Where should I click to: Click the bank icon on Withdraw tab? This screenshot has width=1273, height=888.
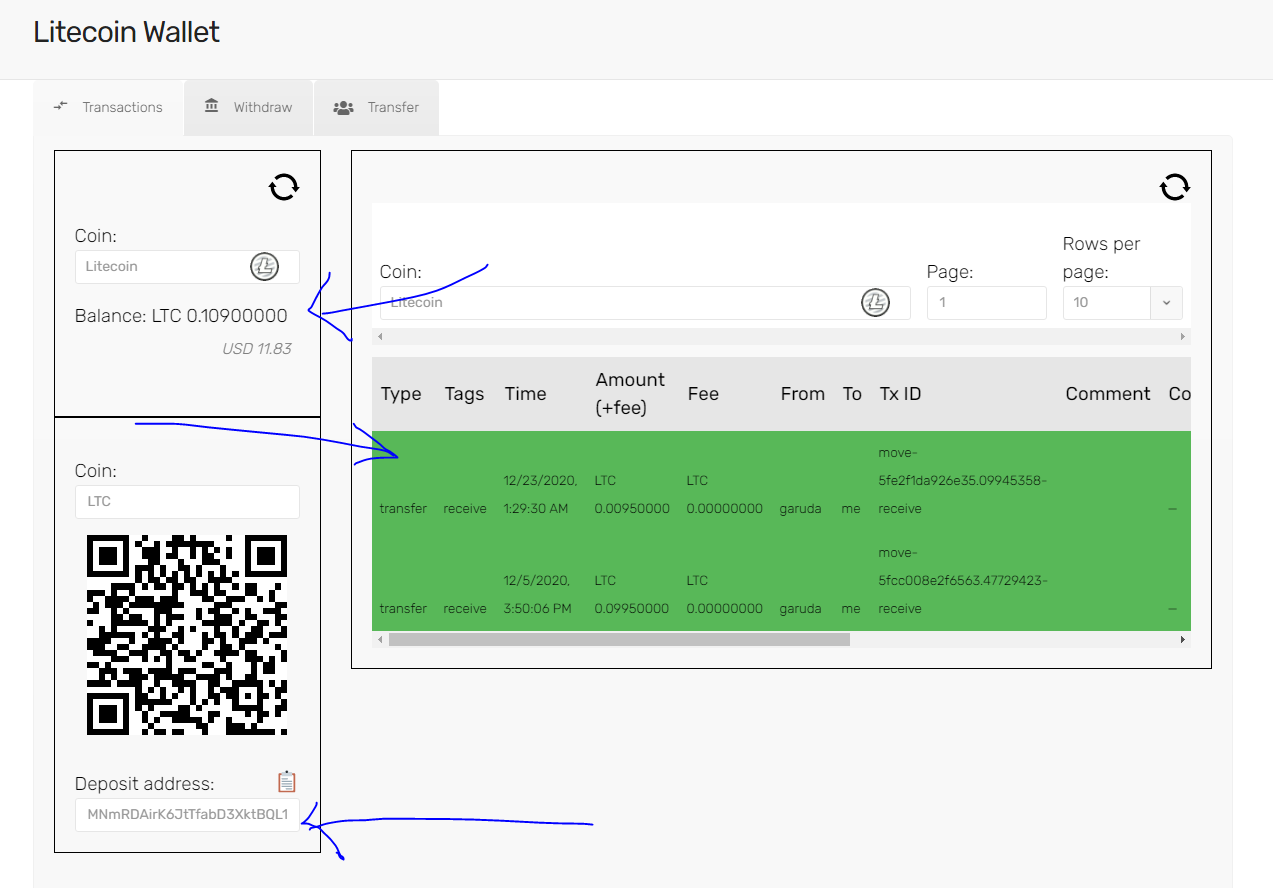point(211,107)
